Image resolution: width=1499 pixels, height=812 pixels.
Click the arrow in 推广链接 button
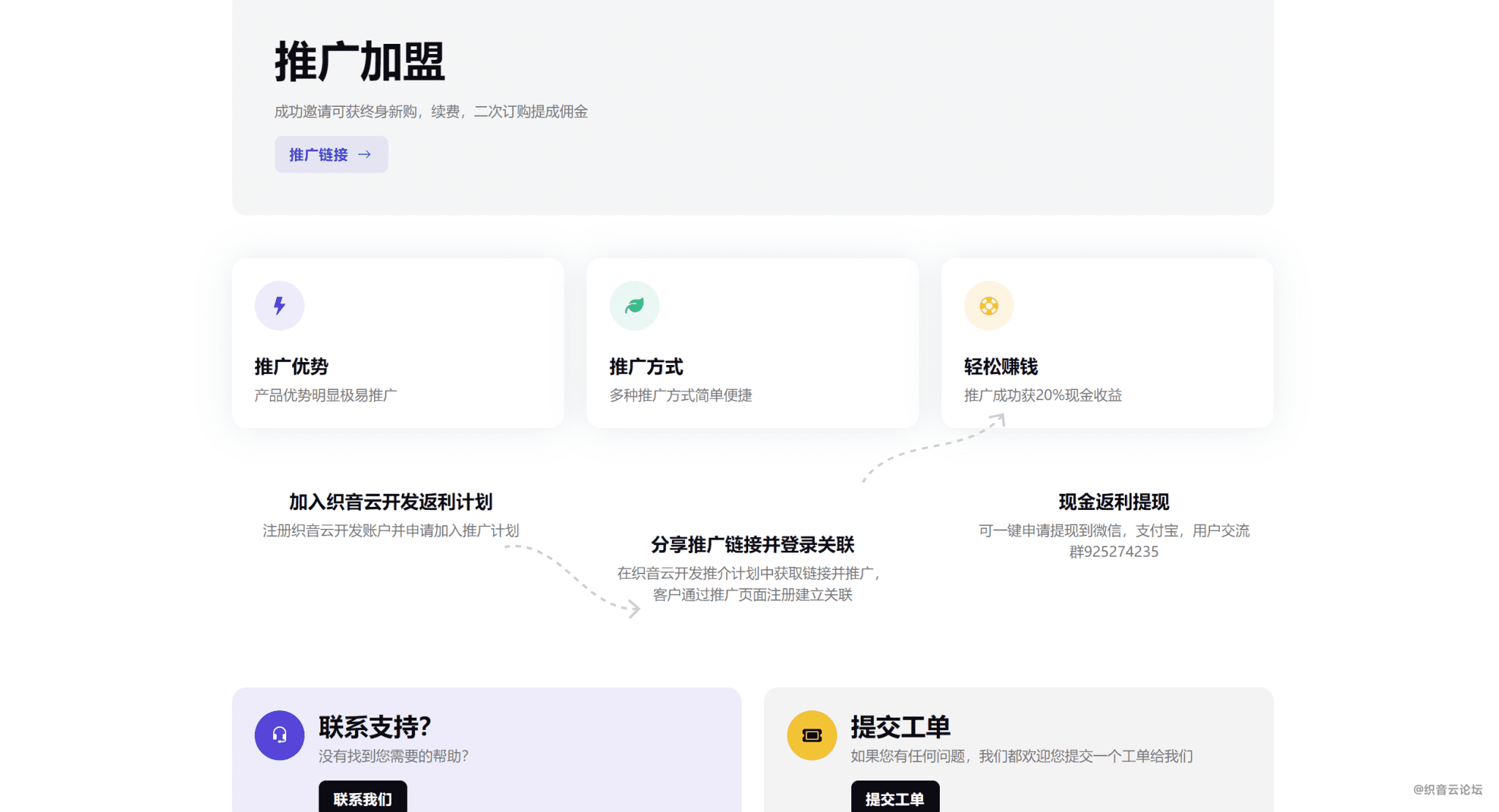365,154
